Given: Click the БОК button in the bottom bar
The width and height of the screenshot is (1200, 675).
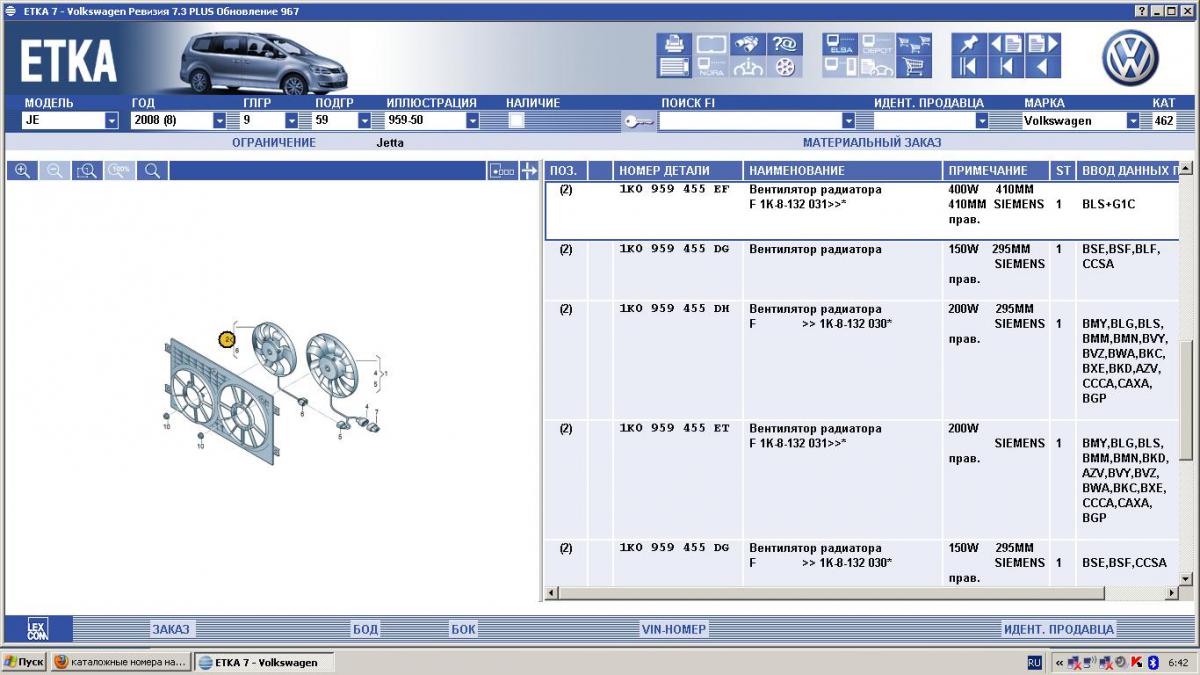Looking at the screenshot, I should tap(463, 629).
